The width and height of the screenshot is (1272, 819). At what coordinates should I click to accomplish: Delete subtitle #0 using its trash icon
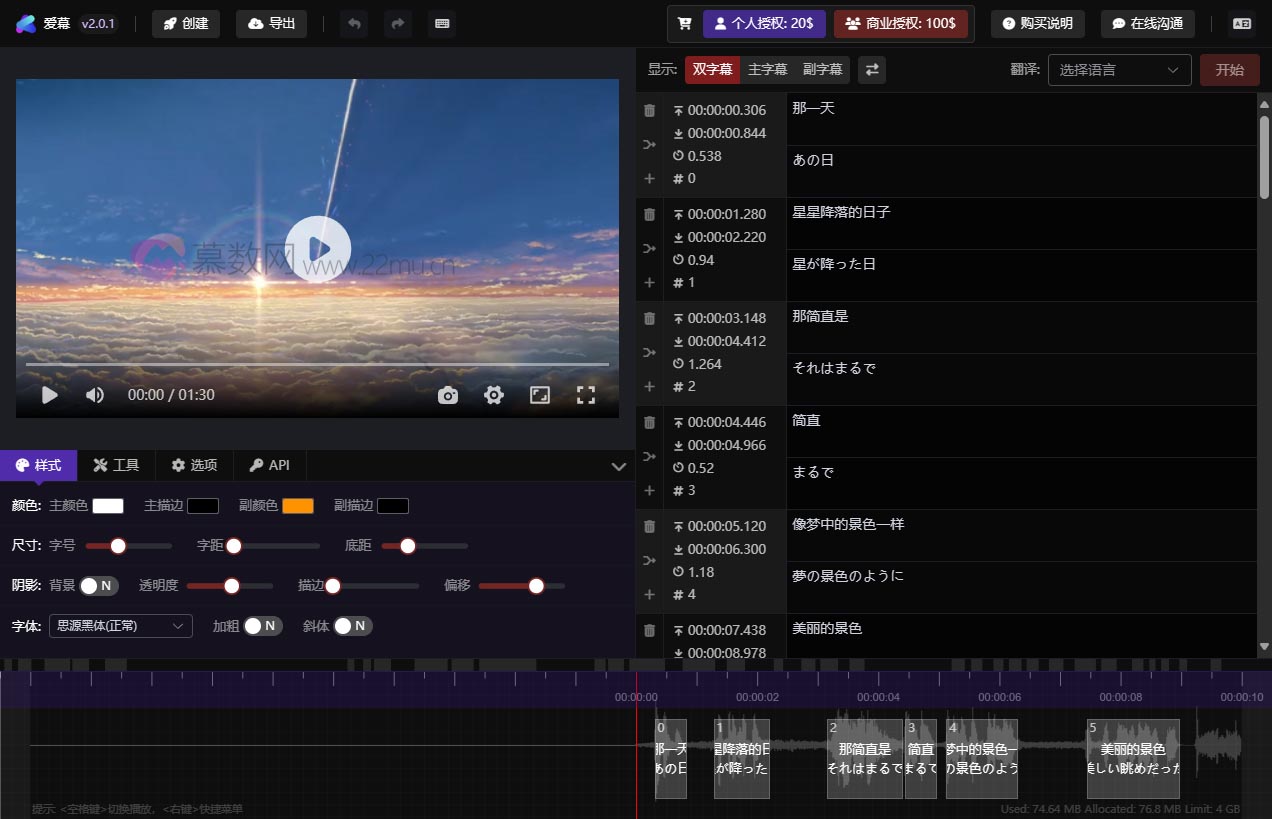[x=649, y=110]
